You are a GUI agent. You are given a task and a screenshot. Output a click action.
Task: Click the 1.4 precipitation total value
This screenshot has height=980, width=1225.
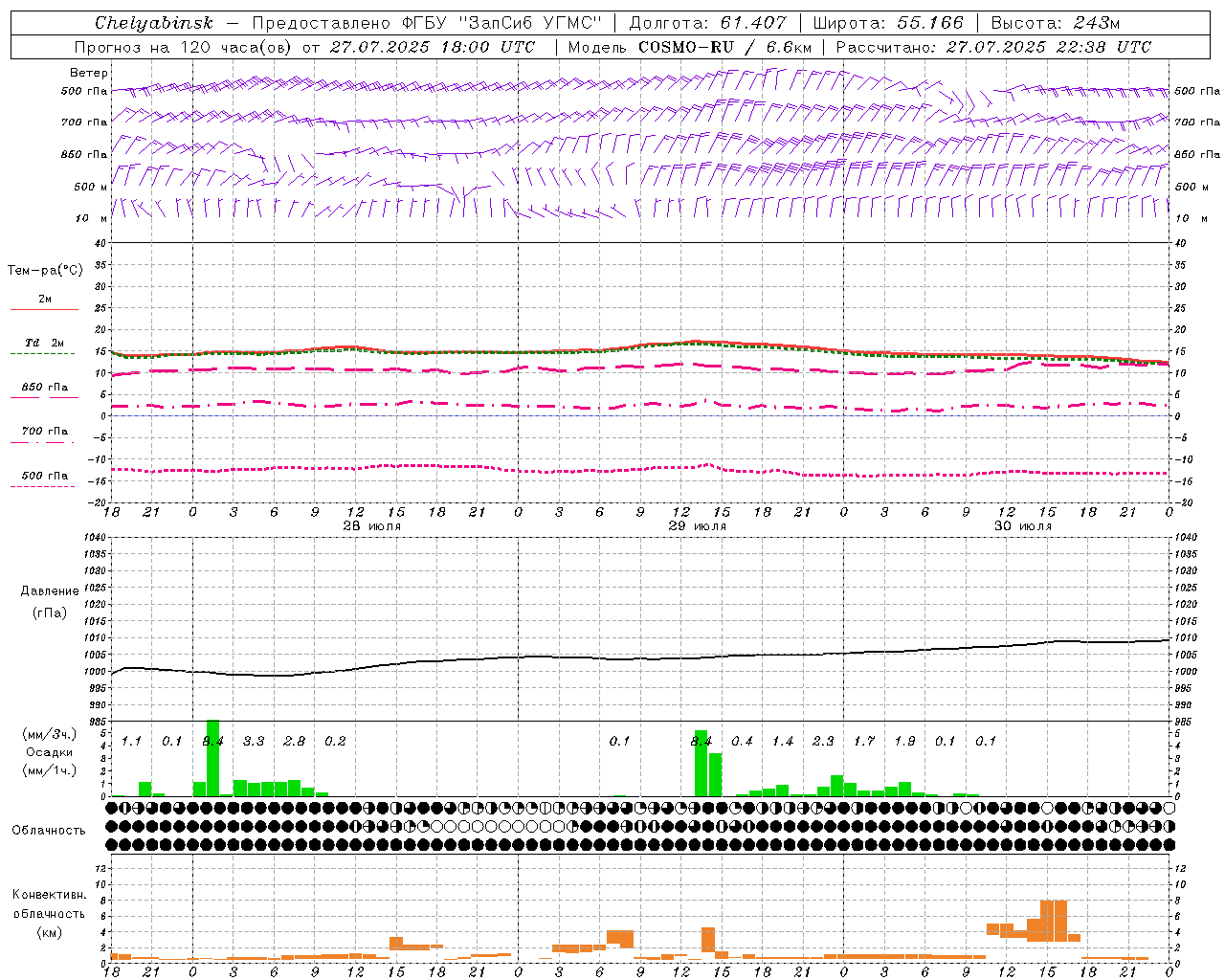[x=783, y=741]
